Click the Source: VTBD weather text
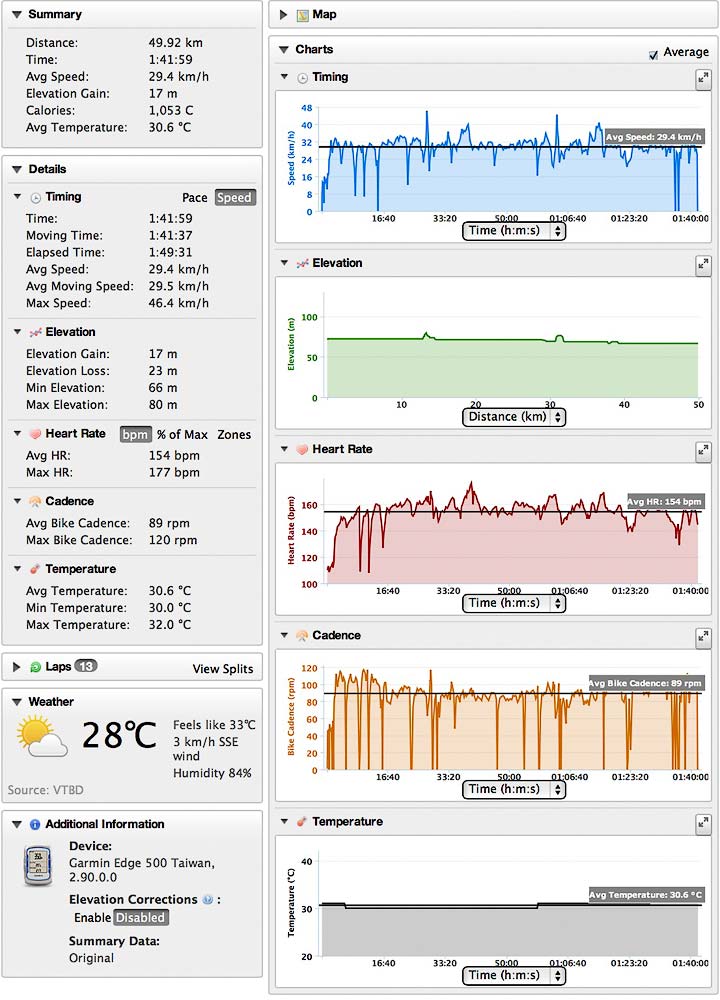Image resolution: width=720 pixels, height=1000 pixels. pyautogui.click(x=45, y=790)
